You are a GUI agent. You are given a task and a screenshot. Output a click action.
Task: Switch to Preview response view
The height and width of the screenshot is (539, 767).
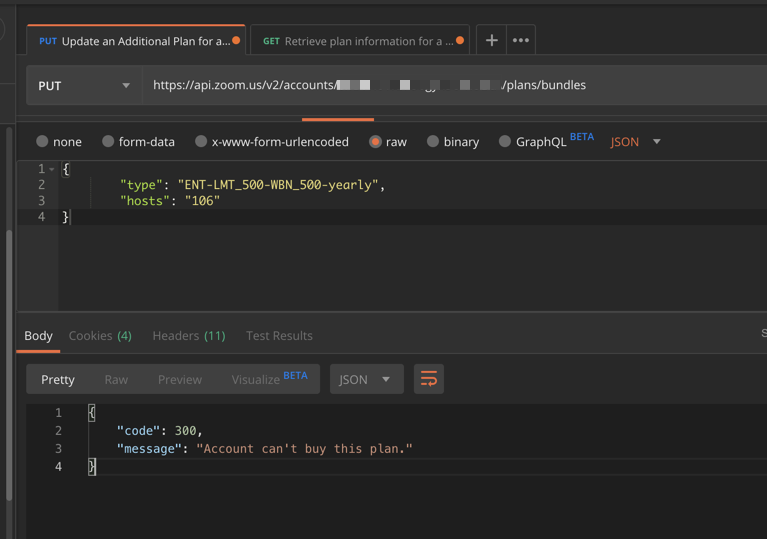(x=179, y=379)
